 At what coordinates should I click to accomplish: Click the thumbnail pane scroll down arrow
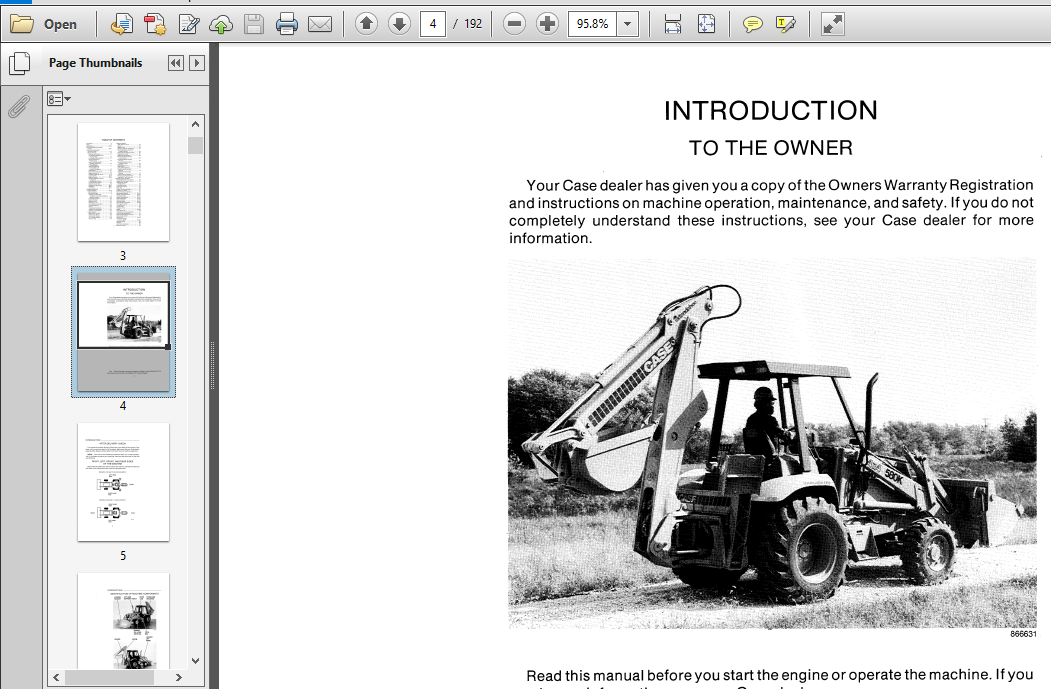(195, 660)
